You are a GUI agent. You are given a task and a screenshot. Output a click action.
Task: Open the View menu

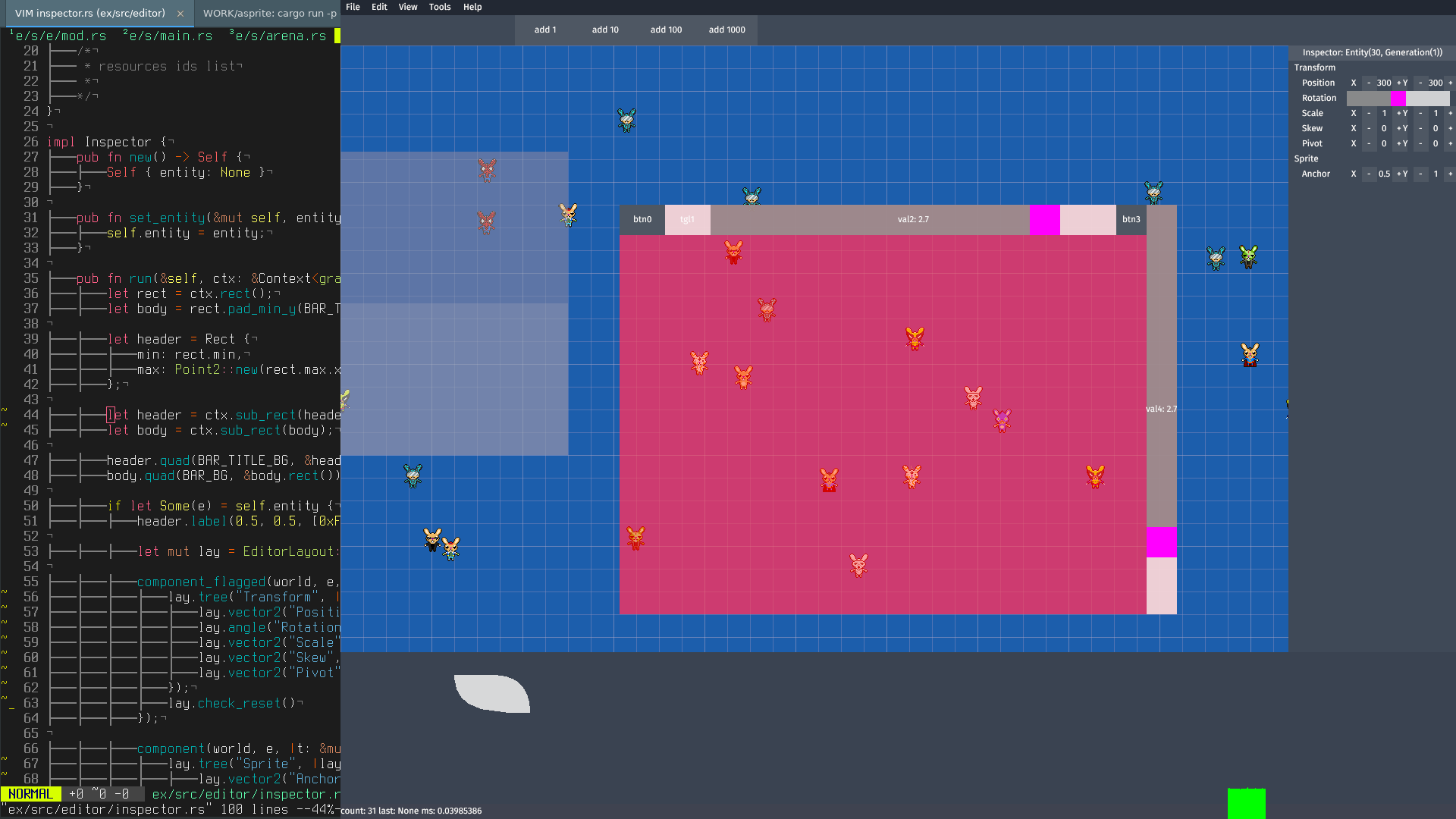pyautogui.click(x=407, y=7)
